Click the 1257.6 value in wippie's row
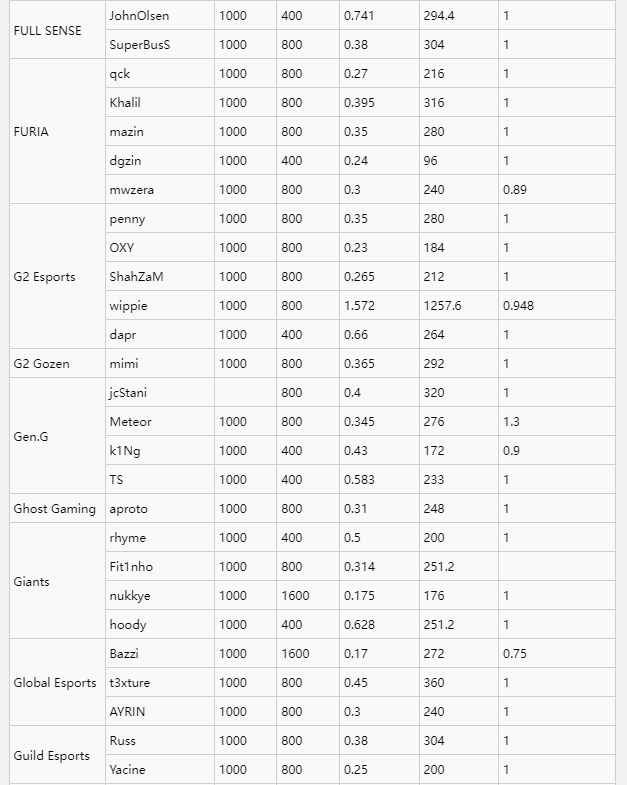This screenshot has width=627, height=785. coord(443,305)
